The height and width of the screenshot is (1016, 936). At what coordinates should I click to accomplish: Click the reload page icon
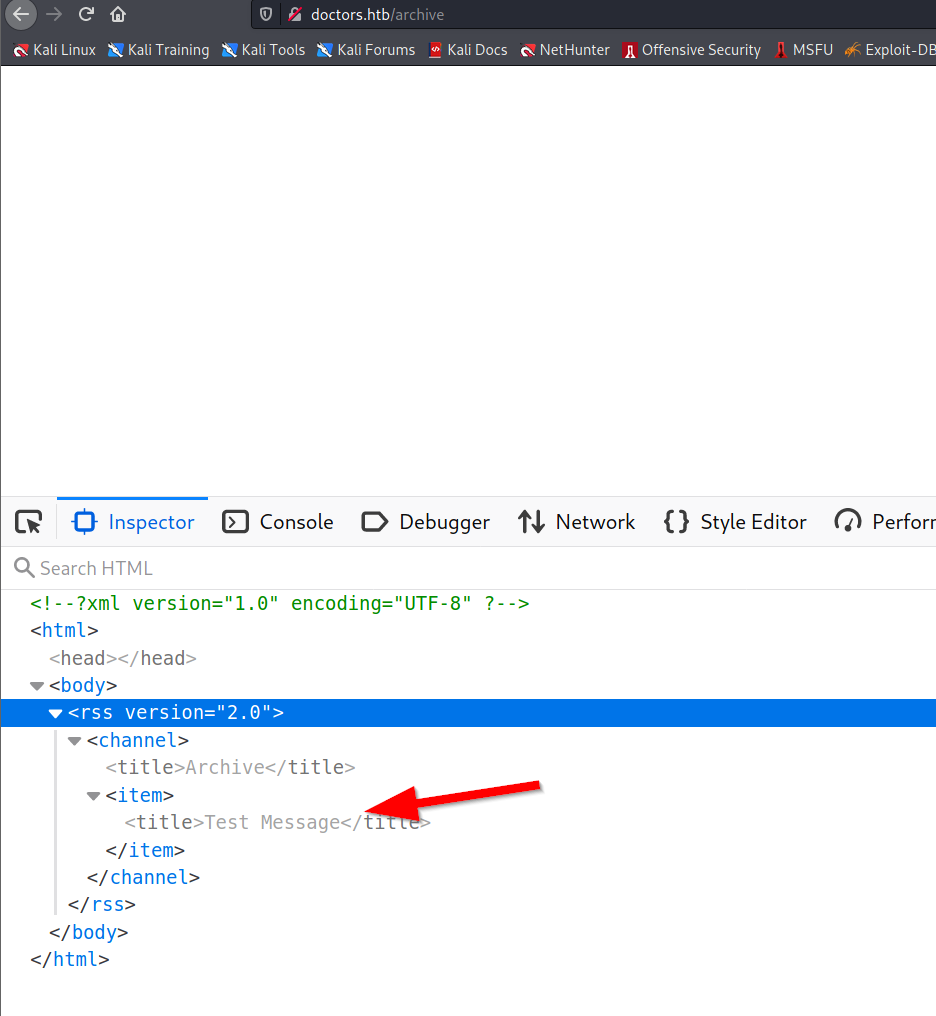pos(87,14)
